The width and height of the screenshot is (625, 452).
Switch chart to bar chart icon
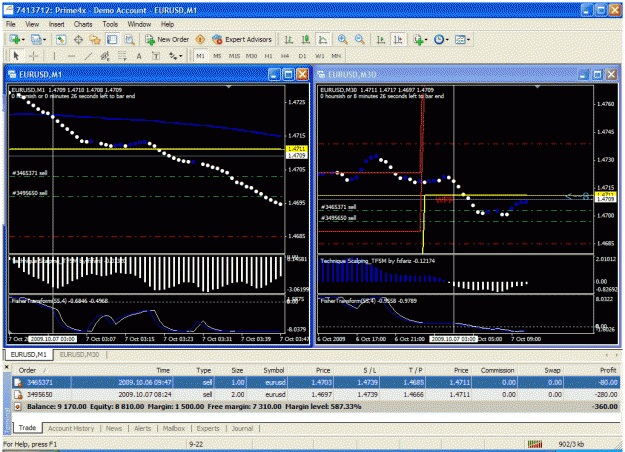[x=289, y=39]
